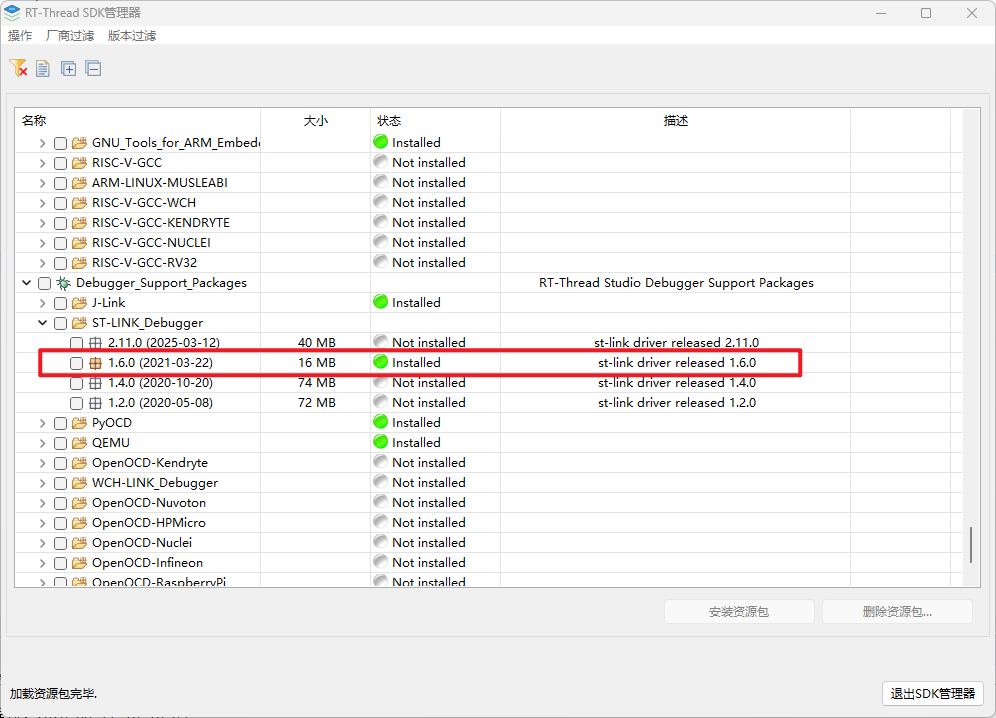This screenshot has height=718, width=996.
Task: Open the 操作 menu
Action: coord(20,36)
